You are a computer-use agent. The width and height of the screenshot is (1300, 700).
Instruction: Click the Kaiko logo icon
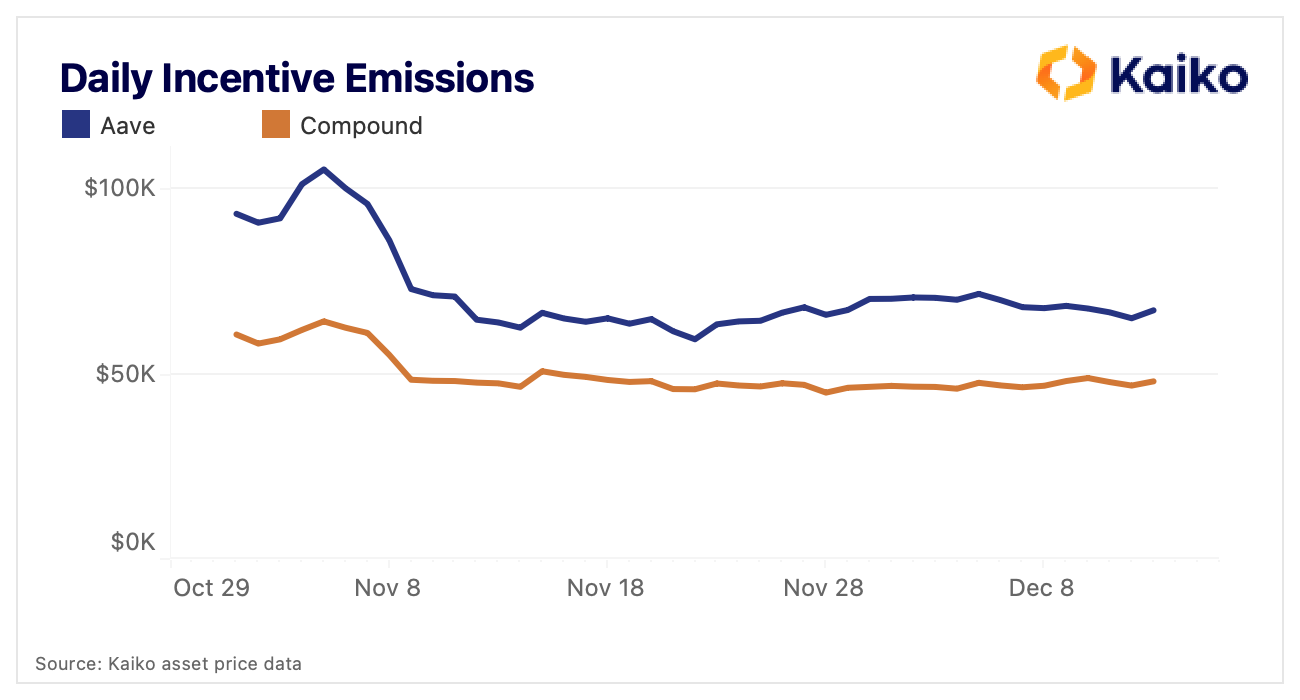click(x=1067, y=73)
